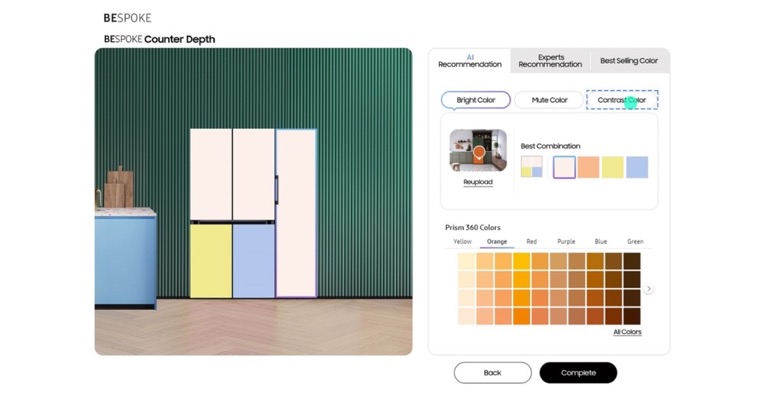Click the Complete button

click(578, 373)
